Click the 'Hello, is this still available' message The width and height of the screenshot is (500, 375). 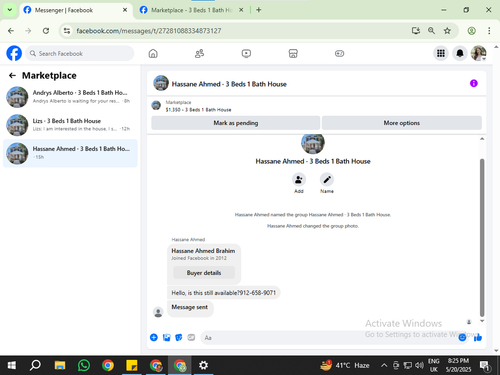coord(223,293)
